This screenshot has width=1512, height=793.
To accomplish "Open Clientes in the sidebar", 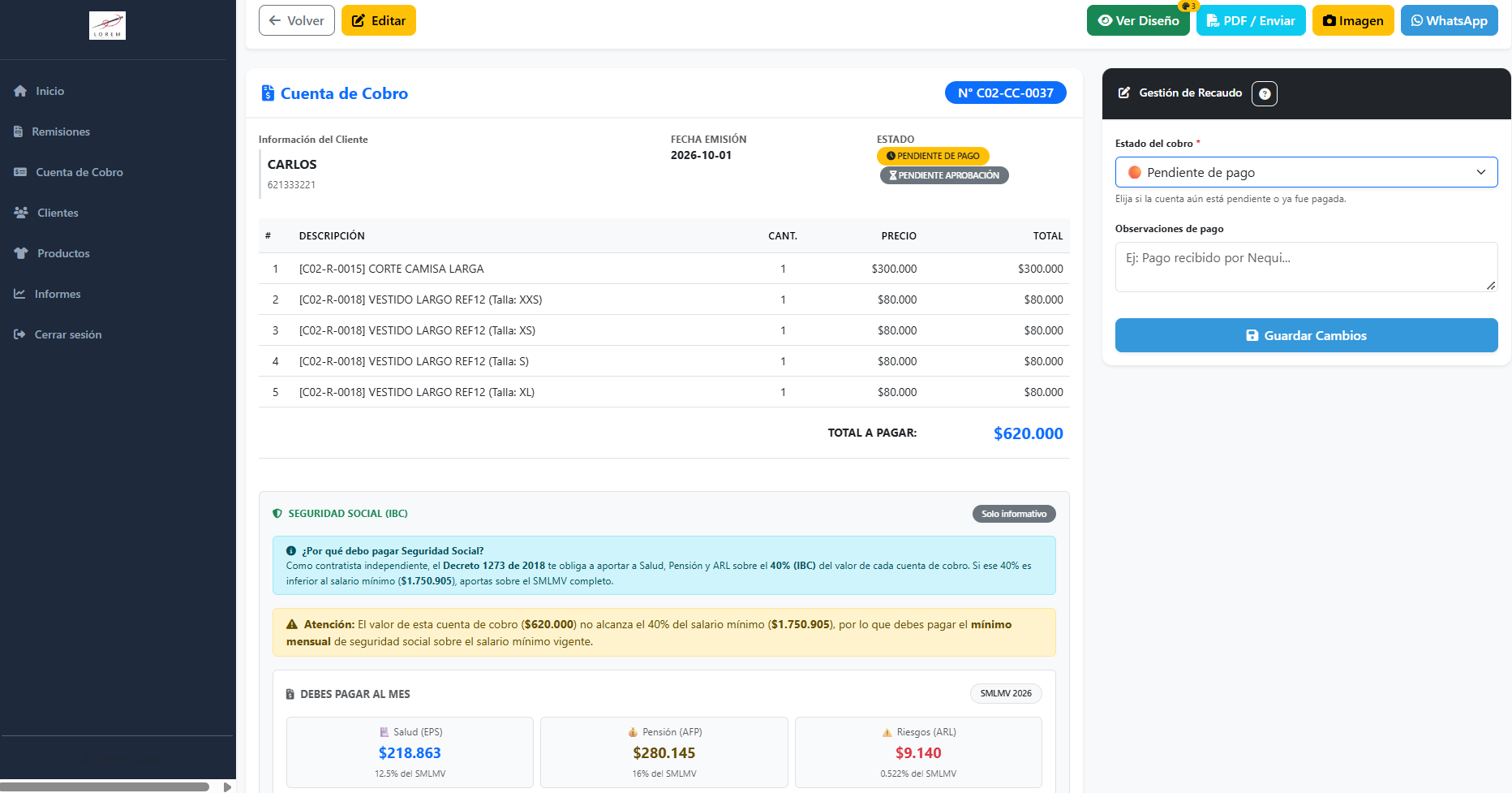I will [x=58, y=213].
